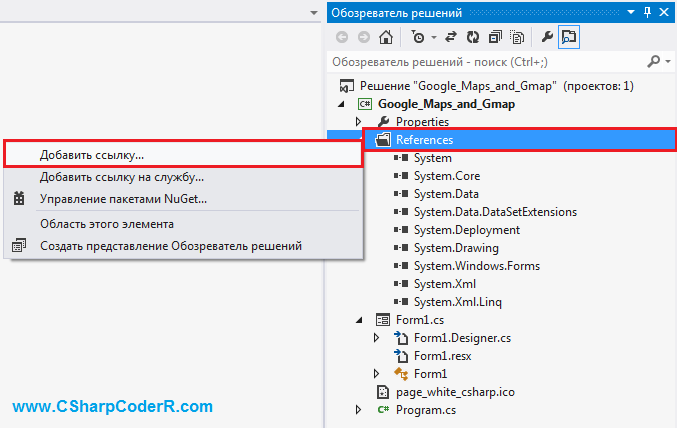Close the Solution Explorer panel

[x=664, y=12]
